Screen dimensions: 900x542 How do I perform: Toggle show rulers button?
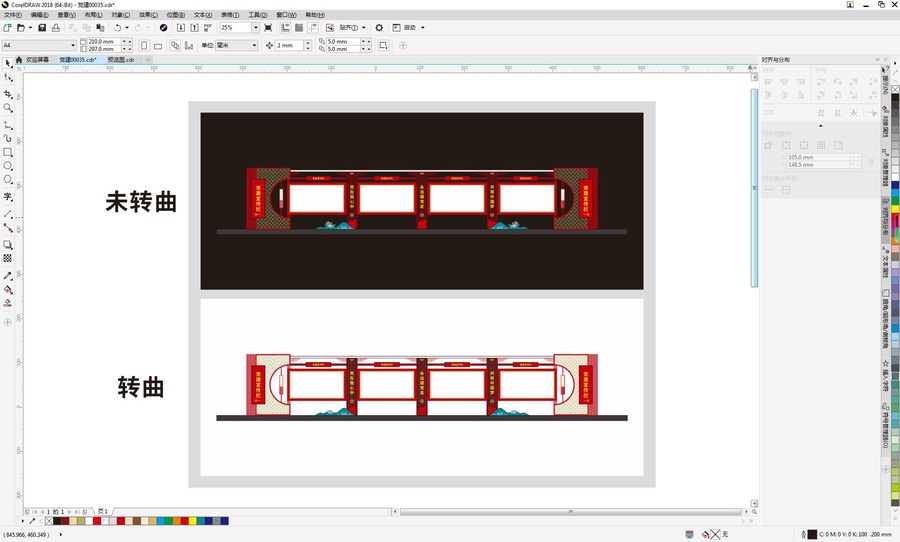pyautogui.click(x=285, y=28)
